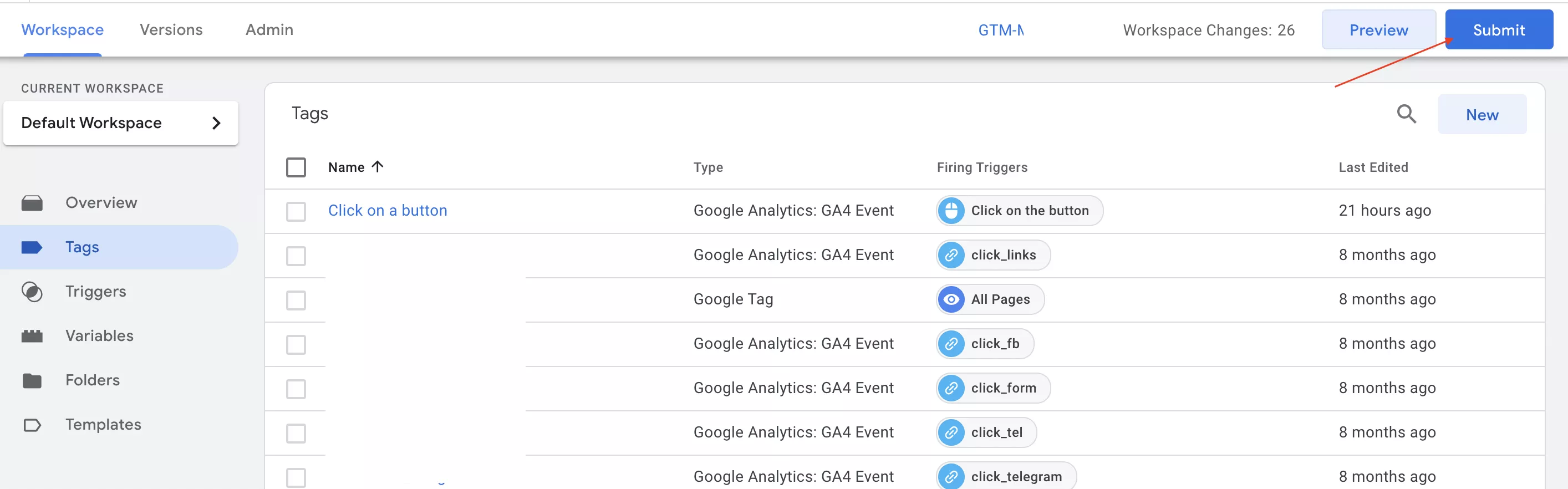The width and height of the screenshot is (1568, 489).
Task: Open Overview in the sidebar
Action: point(101,203)
